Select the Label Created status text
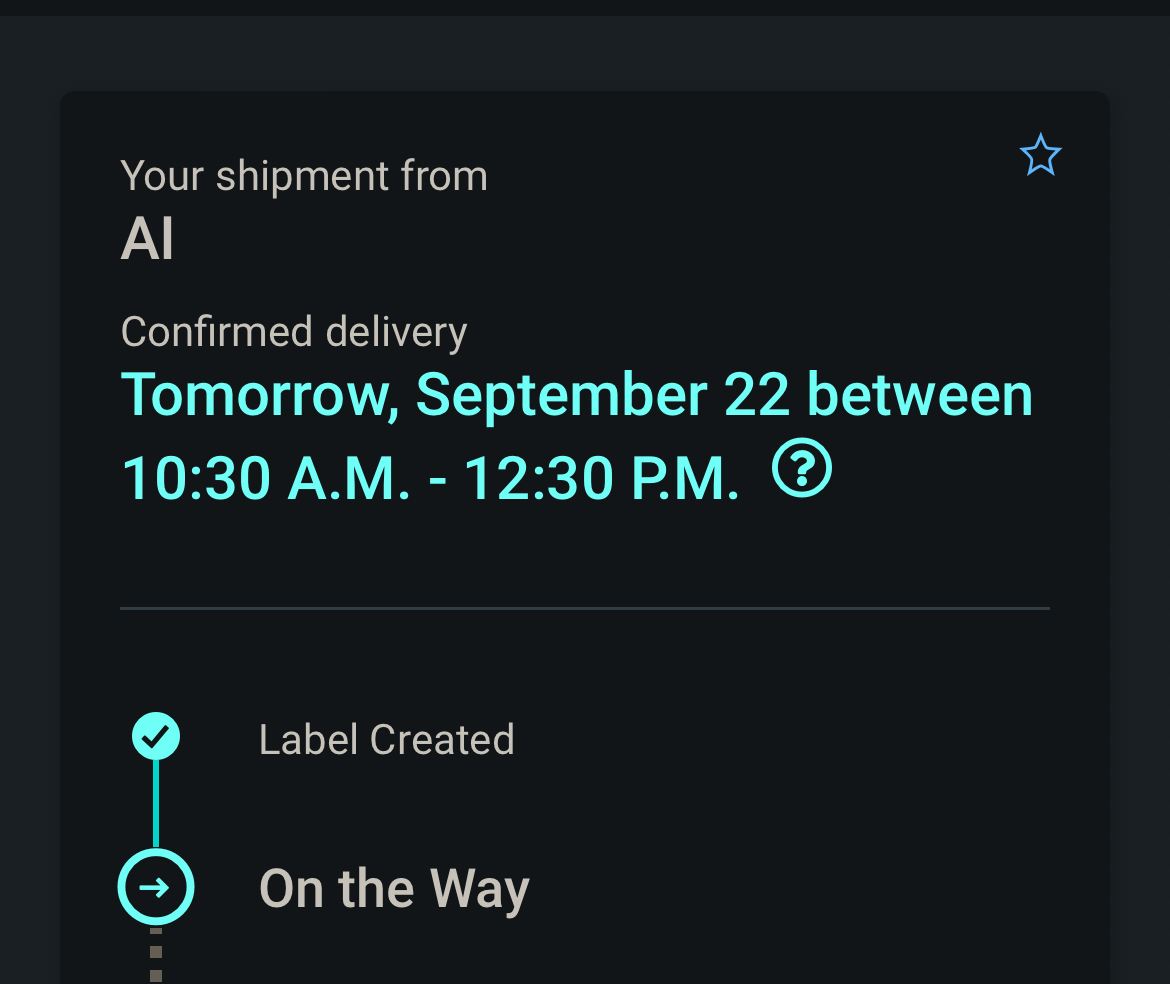 (386, 740)
